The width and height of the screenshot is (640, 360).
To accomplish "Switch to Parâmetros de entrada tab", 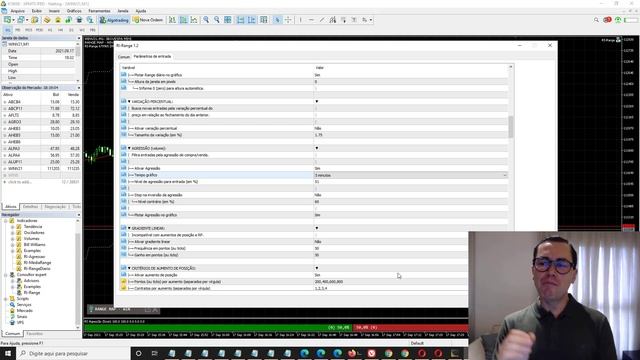I will 152,56.
